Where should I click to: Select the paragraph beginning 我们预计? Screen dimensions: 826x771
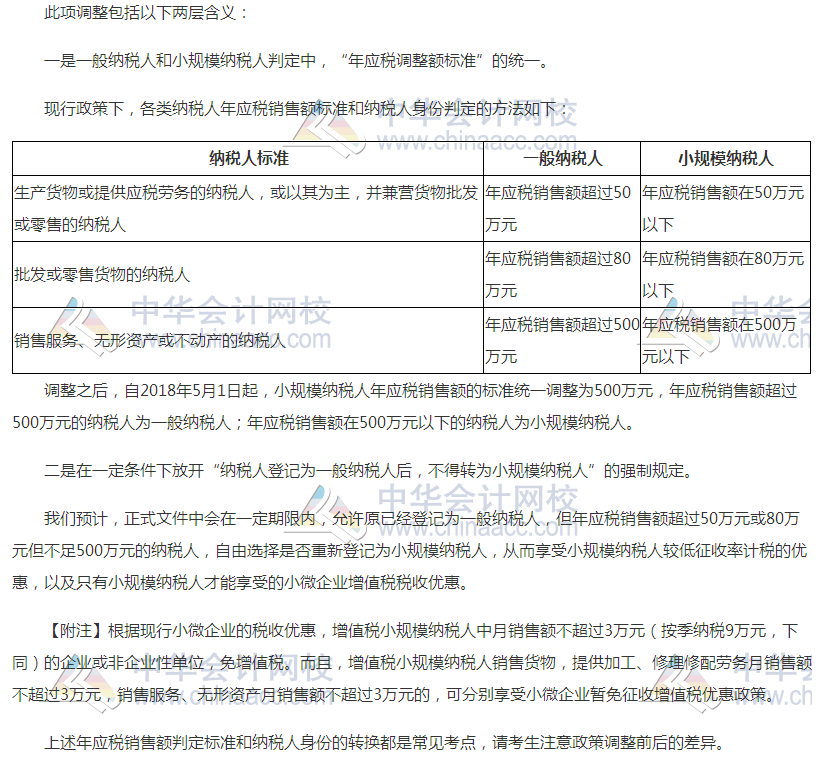pos(413,545)
